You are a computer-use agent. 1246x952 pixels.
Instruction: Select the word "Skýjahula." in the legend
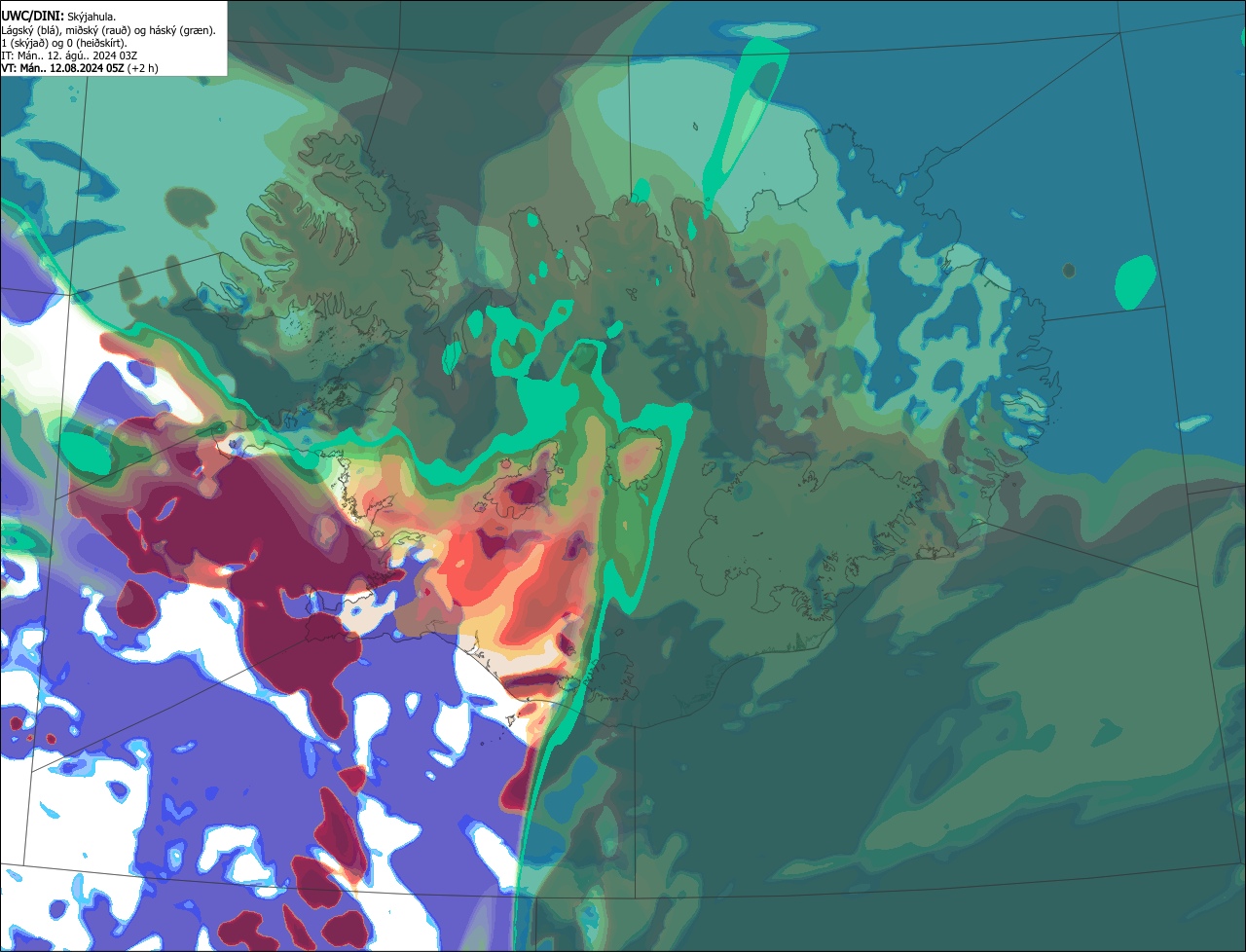click(x=92, y=17)
